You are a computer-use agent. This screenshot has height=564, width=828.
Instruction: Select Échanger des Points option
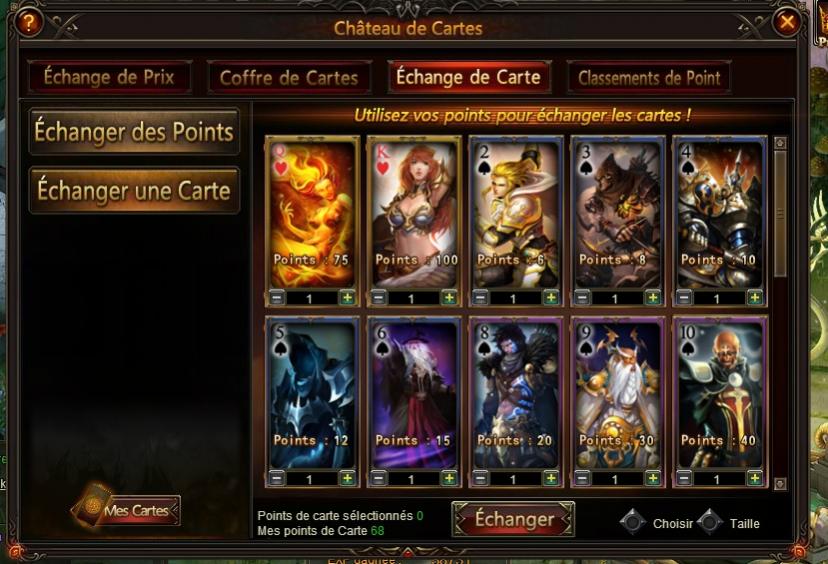[x=134, y=131]
